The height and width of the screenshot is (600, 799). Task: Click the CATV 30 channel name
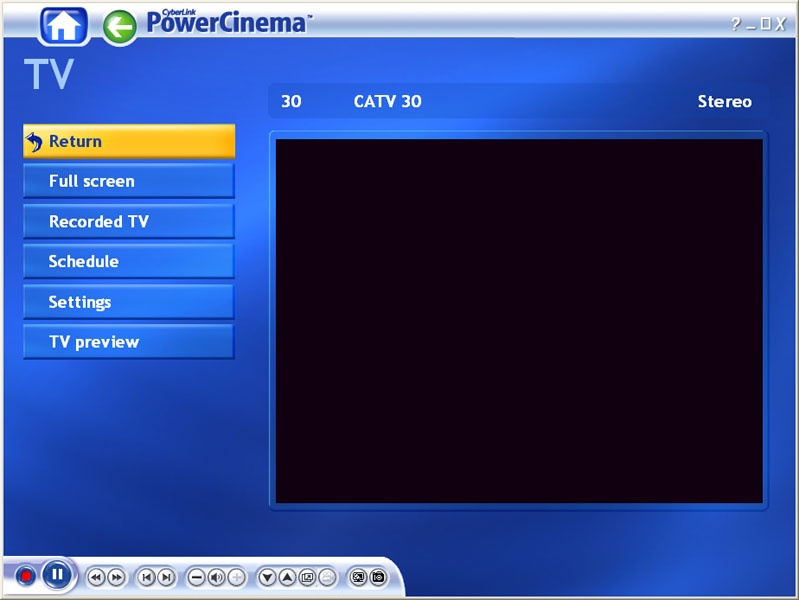pos(387,101)
